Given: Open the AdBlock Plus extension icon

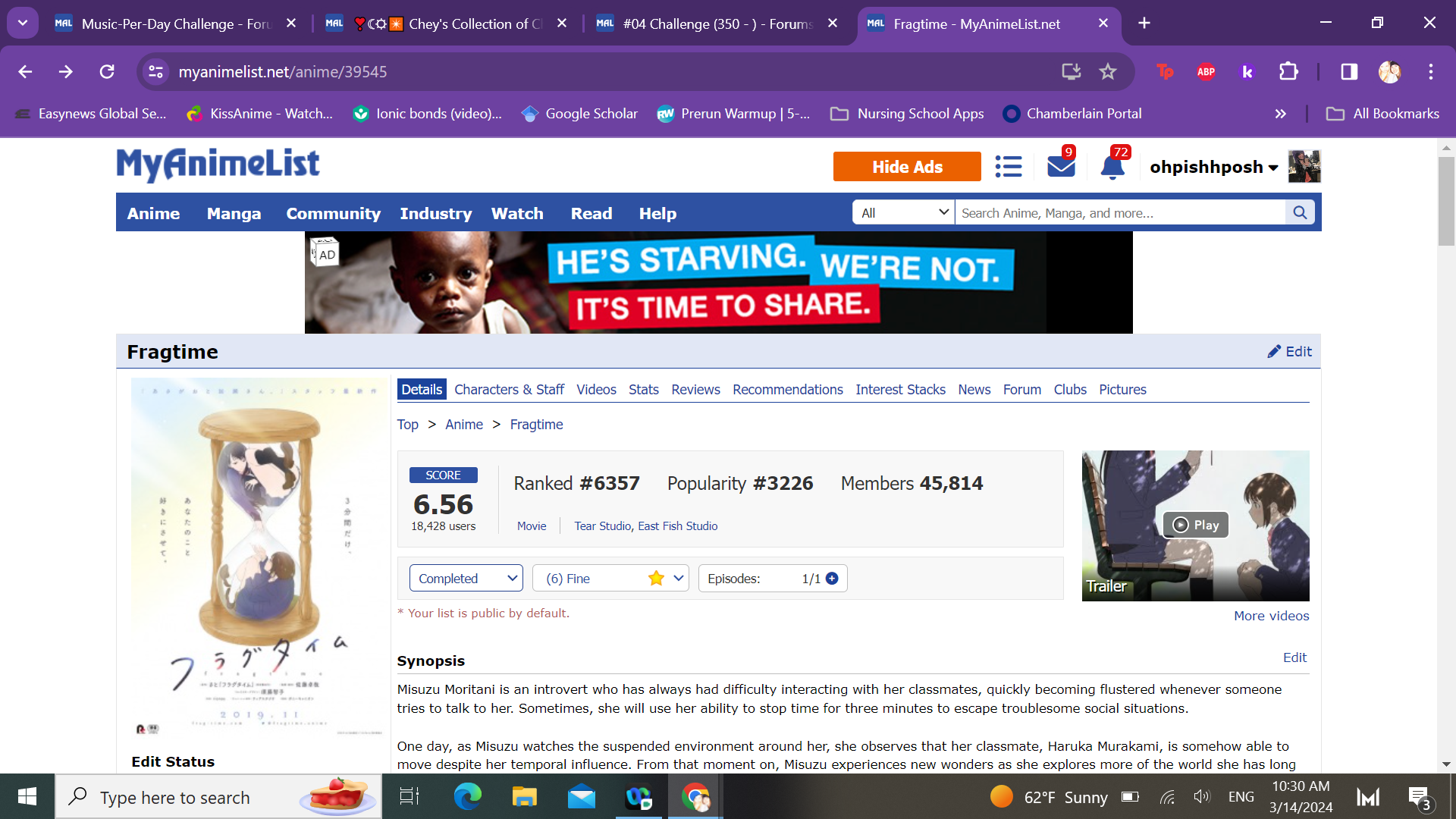Looking at the screenshot, I should click(1206, 71).
